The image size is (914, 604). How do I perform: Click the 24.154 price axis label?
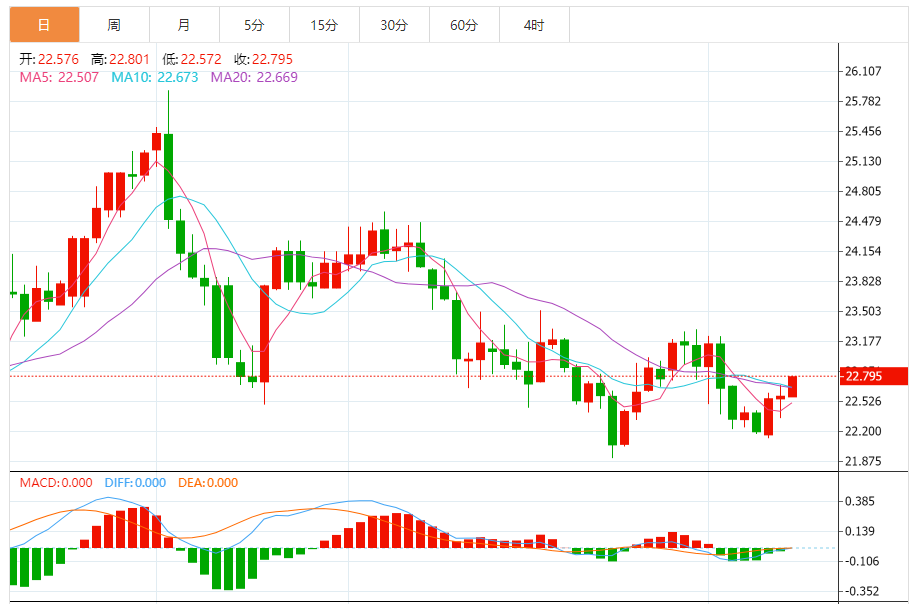[x=863, y=251]
